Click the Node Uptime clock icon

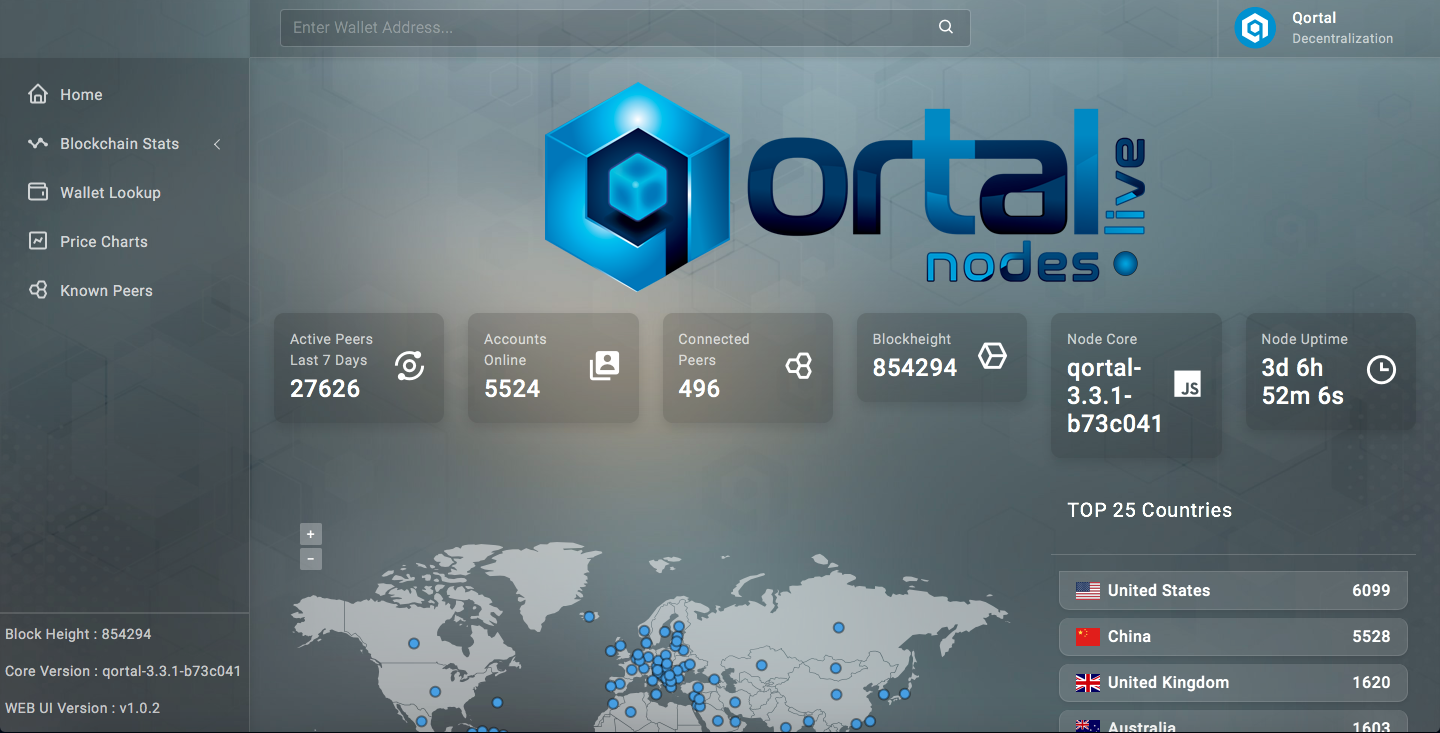pyautogui.click(x=1381, y=370)
